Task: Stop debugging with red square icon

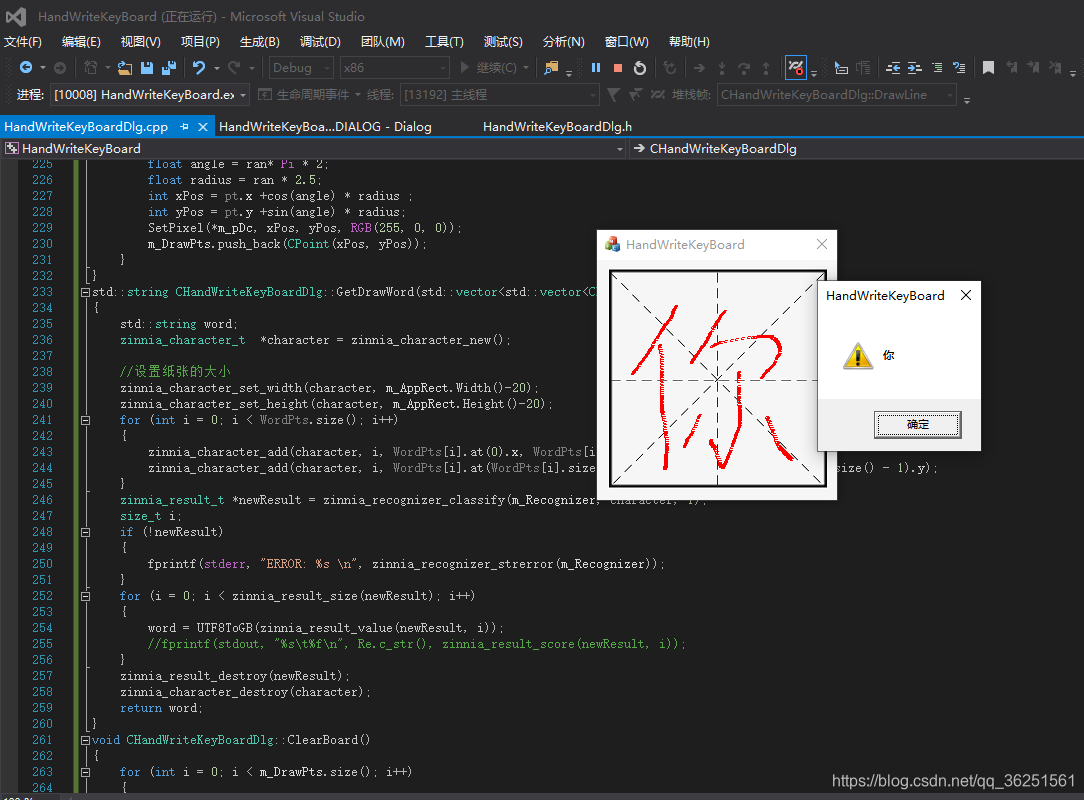Action: click(618, 68)
